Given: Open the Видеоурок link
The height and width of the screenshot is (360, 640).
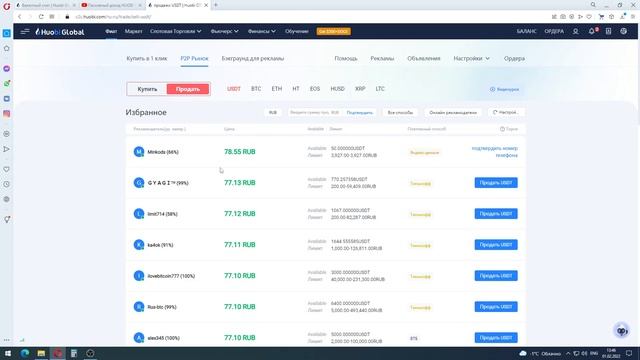Looking at the screenshot, I should 504,89.
